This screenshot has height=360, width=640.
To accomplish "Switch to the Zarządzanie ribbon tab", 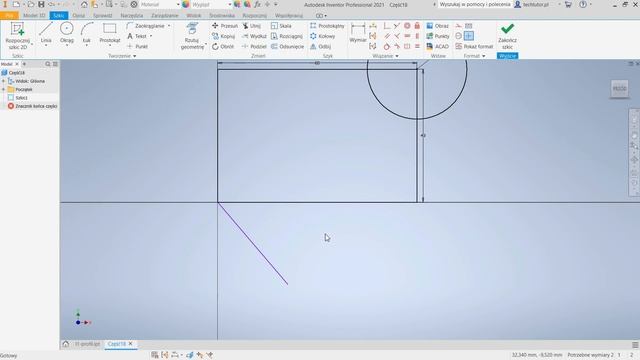I will point(164,16).
